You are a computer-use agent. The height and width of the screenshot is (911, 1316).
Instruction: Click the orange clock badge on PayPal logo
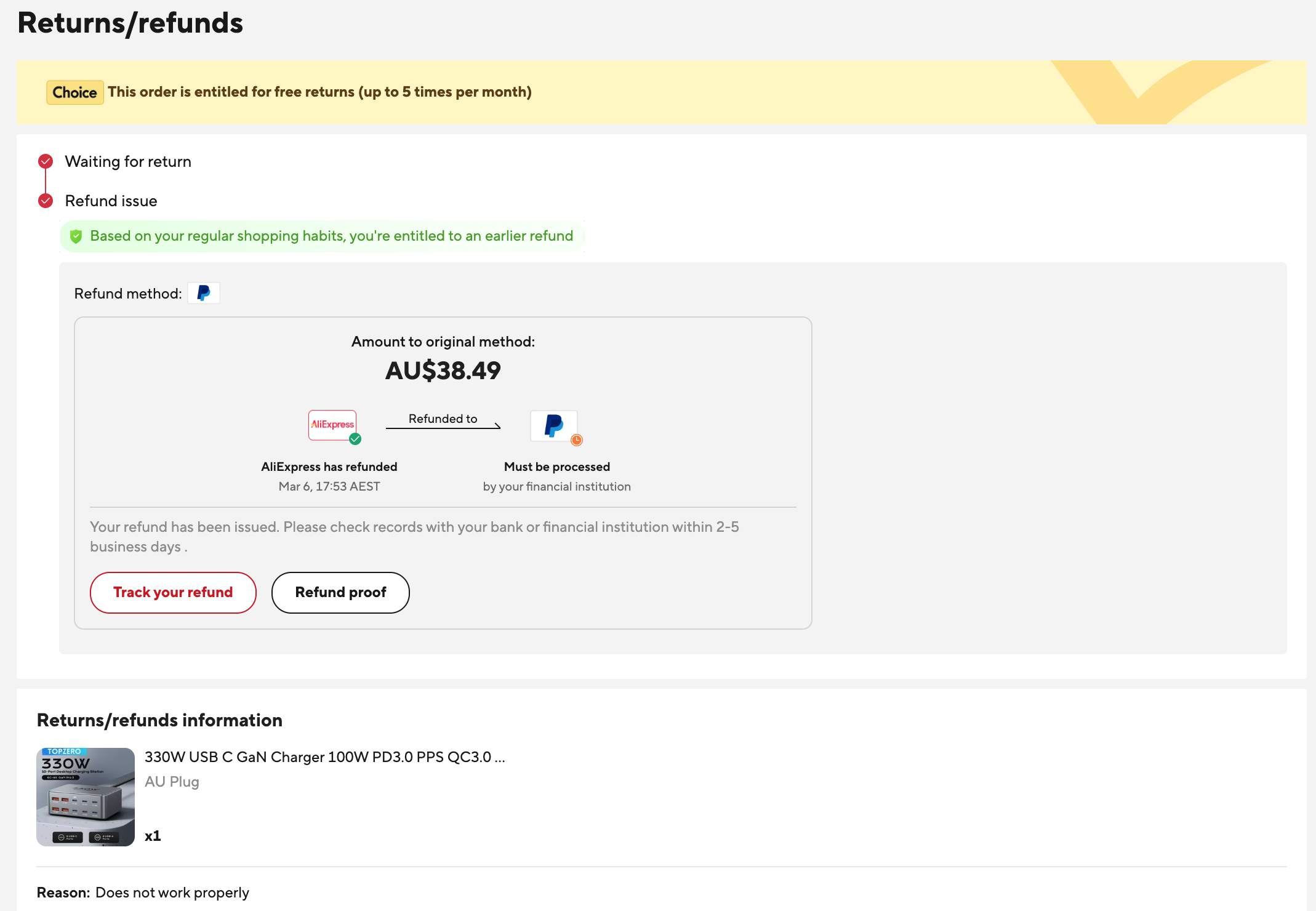577,439
